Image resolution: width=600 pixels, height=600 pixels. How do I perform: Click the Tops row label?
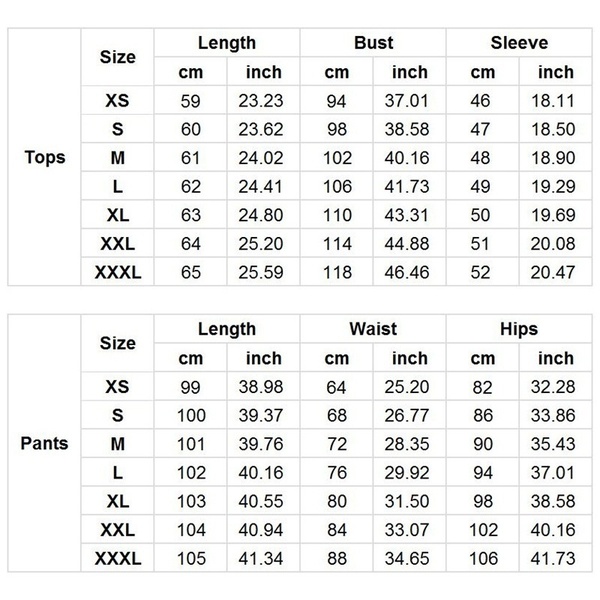(43, 157)
